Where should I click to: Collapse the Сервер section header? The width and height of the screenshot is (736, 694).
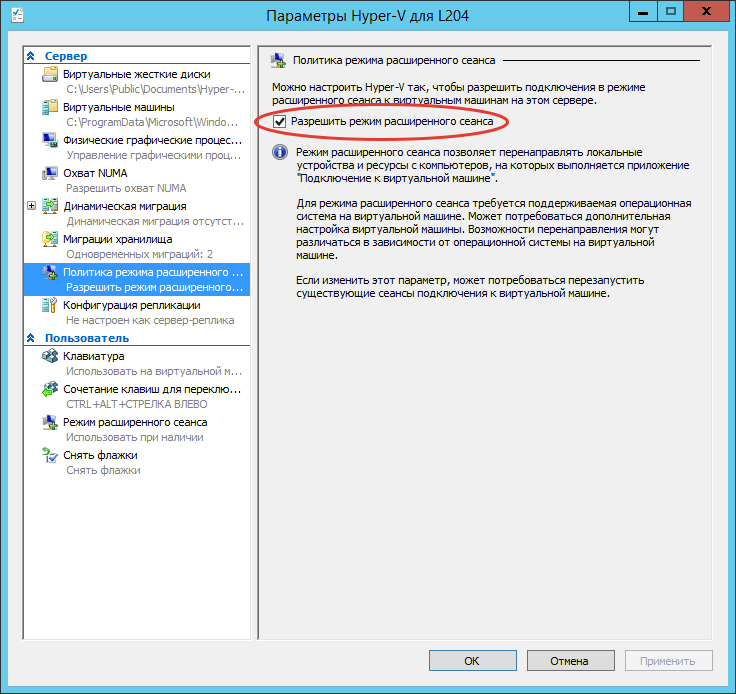(31, 57)
